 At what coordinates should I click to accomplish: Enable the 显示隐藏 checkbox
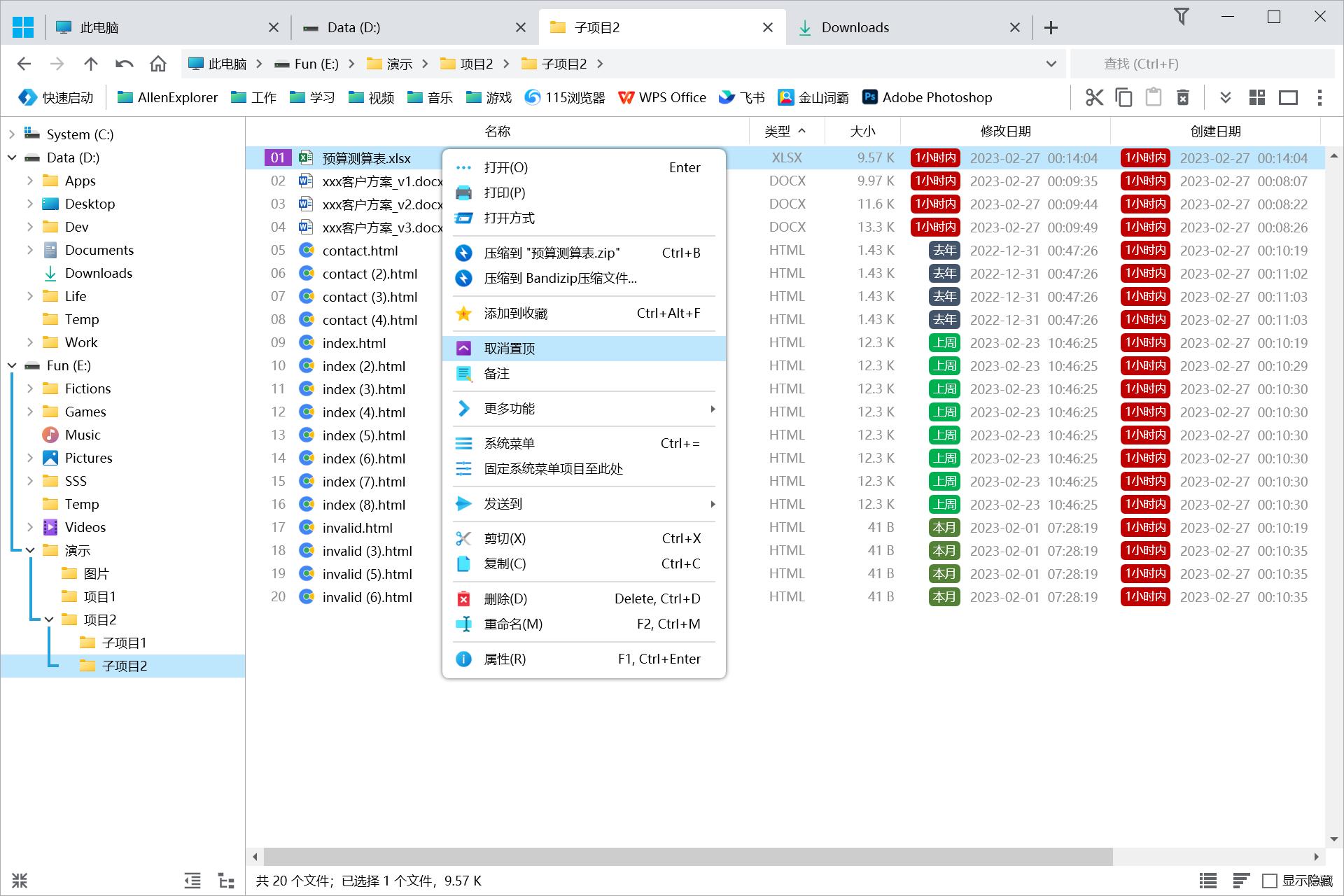(1269, 881)
